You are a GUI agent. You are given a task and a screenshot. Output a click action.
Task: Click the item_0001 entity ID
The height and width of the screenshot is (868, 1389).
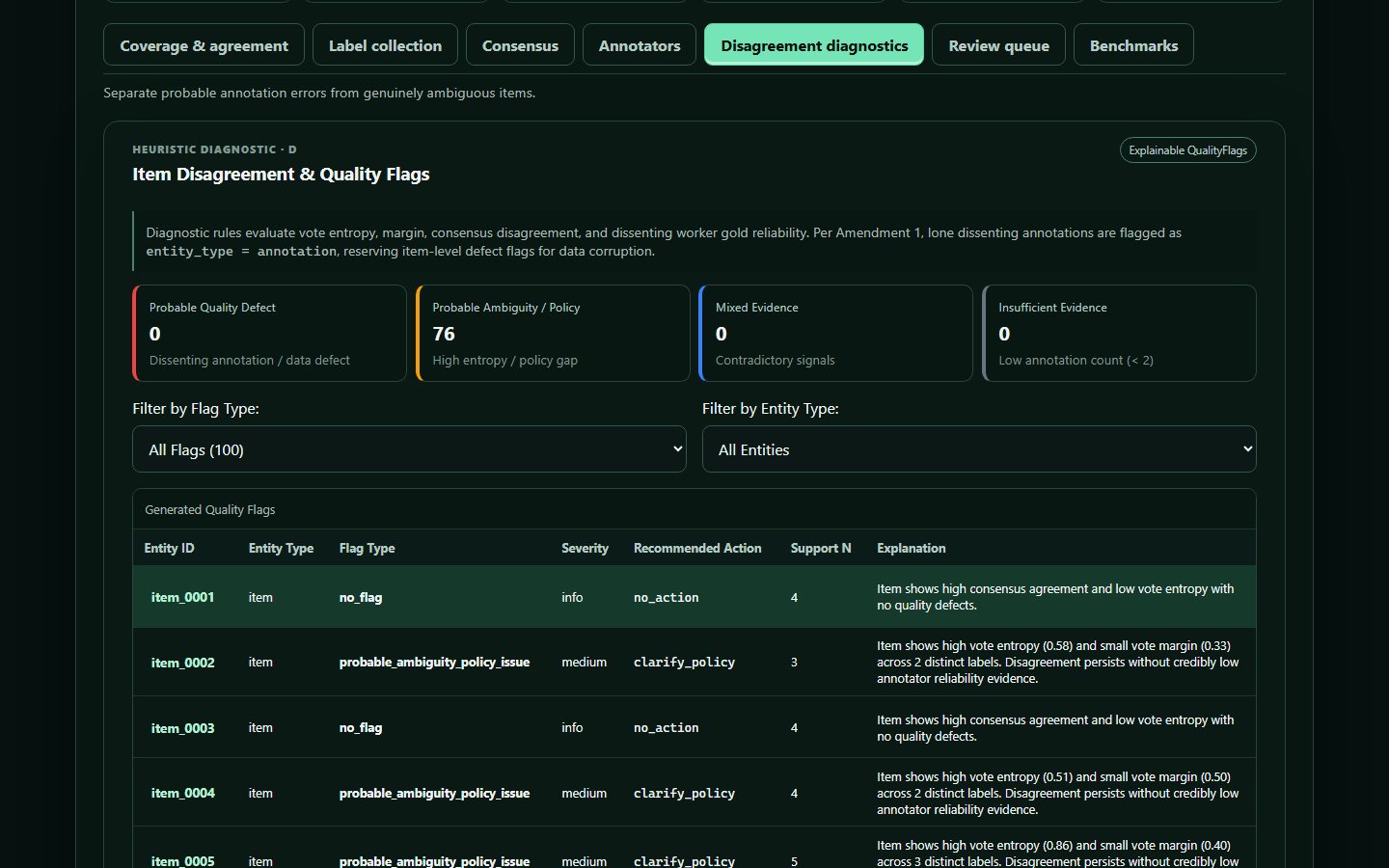(182, 598)
